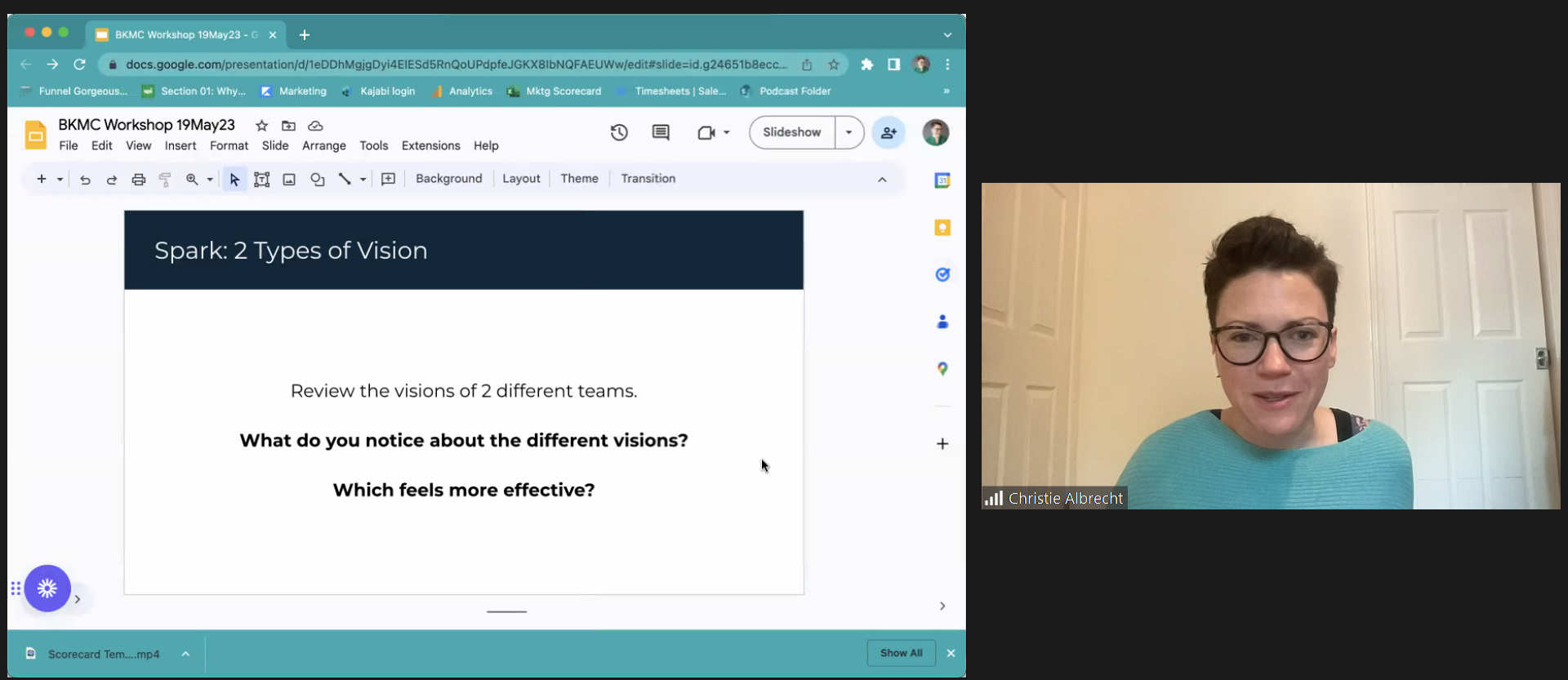Viewport: 1568px width, 680px height.
Task: Open the Arrange menu
Action: coord(323,145)
